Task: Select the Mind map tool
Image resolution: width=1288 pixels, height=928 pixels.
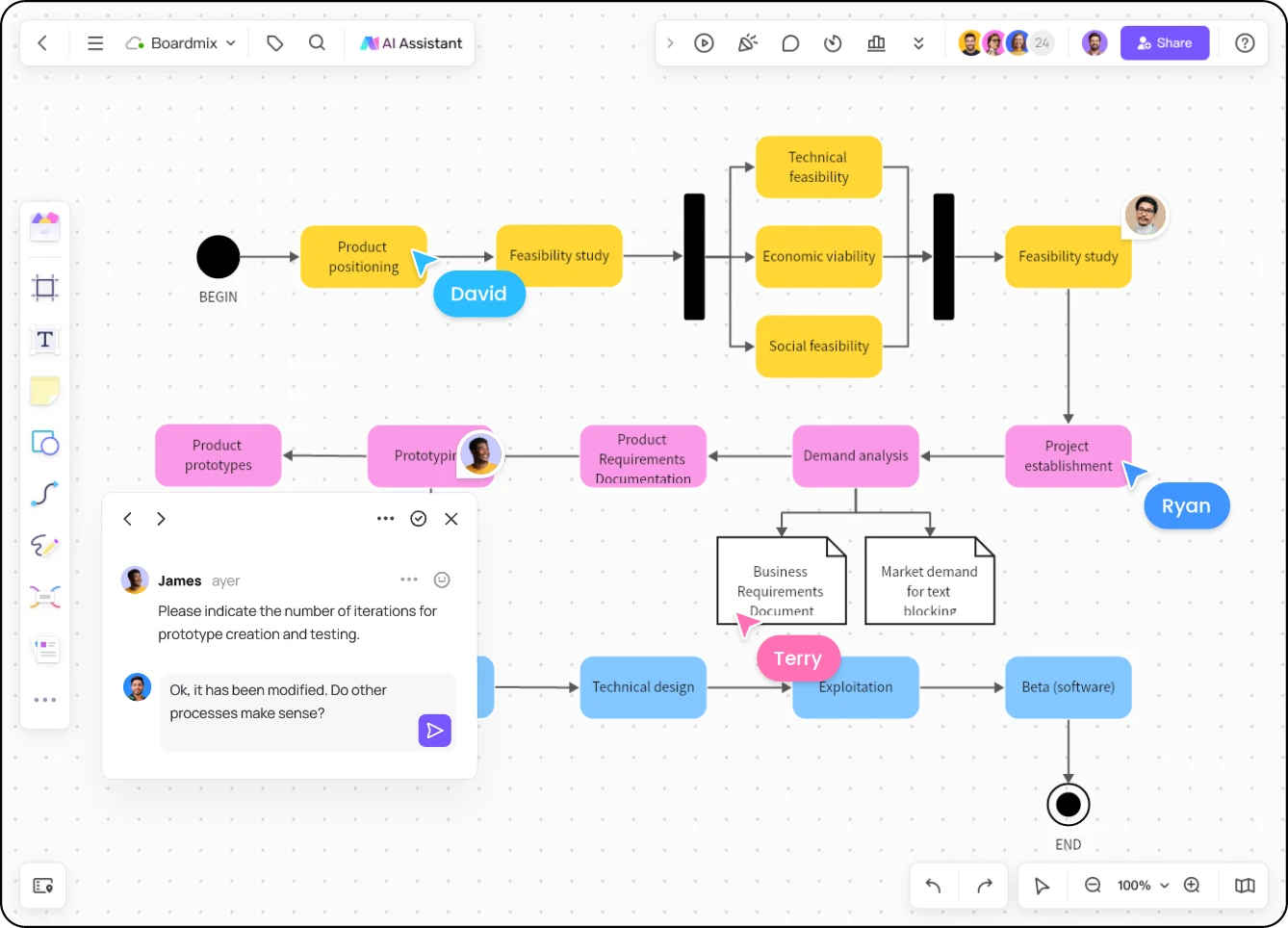Action: 45,598
